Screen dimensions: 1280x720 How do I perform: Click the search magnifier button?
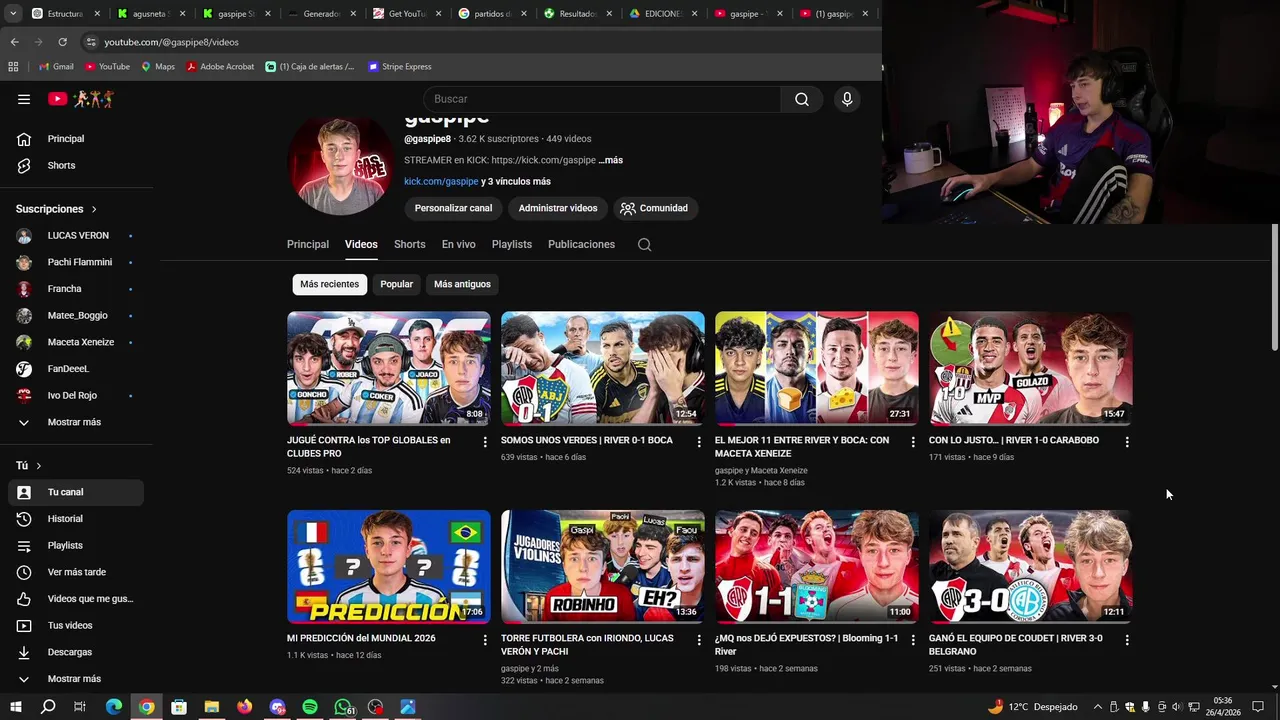tap(802, 99)
